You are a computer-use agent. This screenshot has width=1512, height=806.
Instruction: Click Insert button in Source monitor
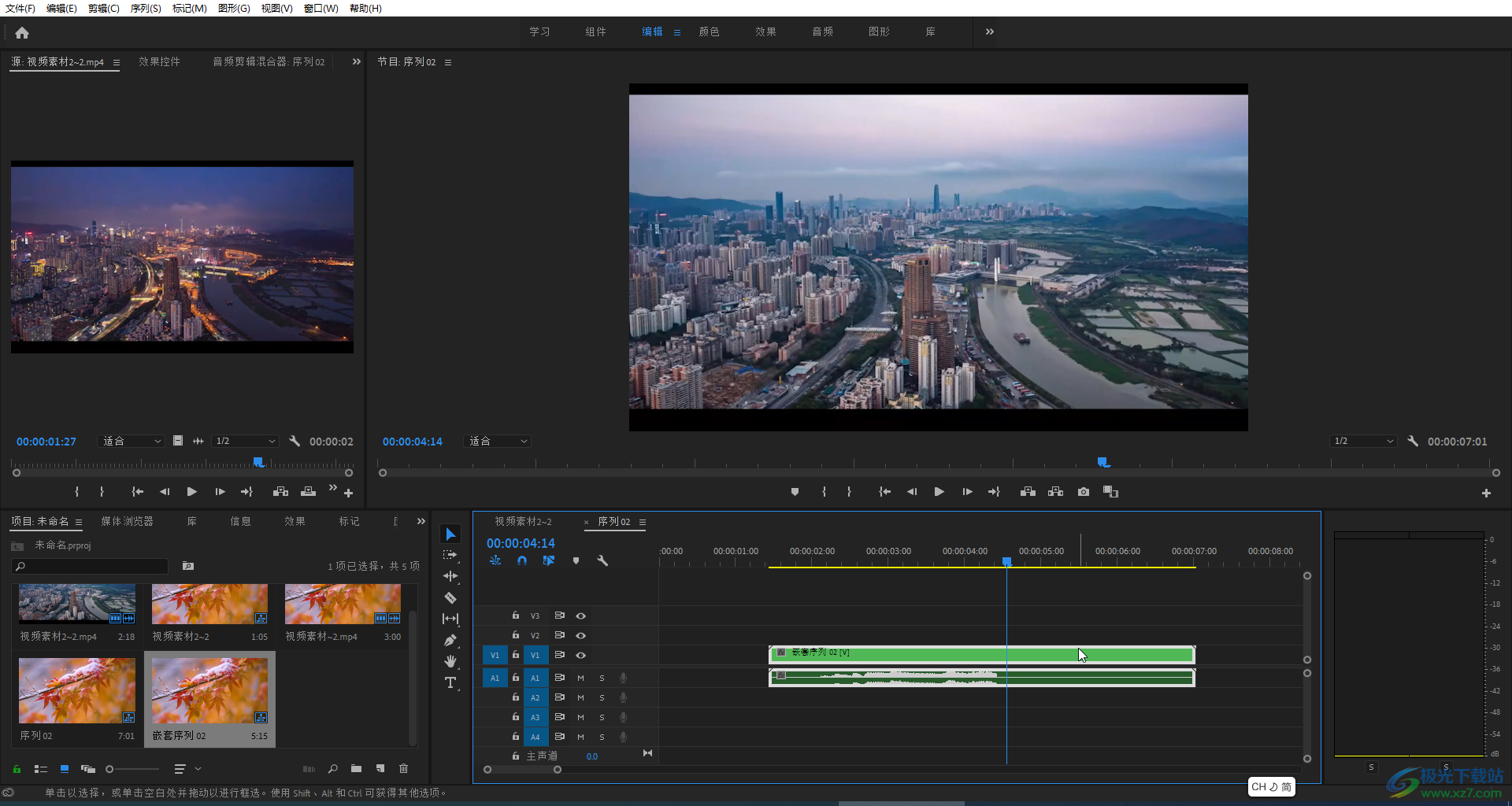(x=280, y=492)
